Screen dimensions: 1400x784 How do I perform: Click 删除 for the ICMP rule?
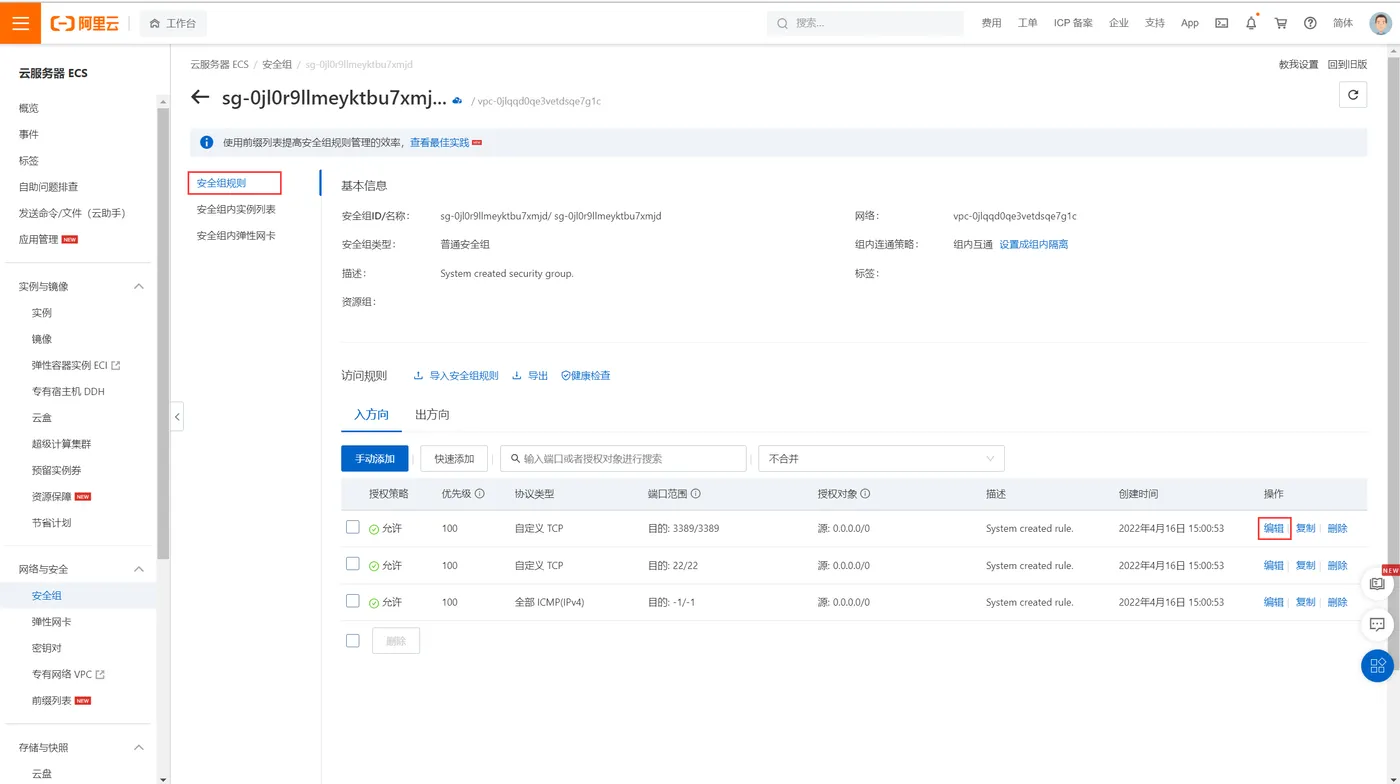(x=1337, y=602)
